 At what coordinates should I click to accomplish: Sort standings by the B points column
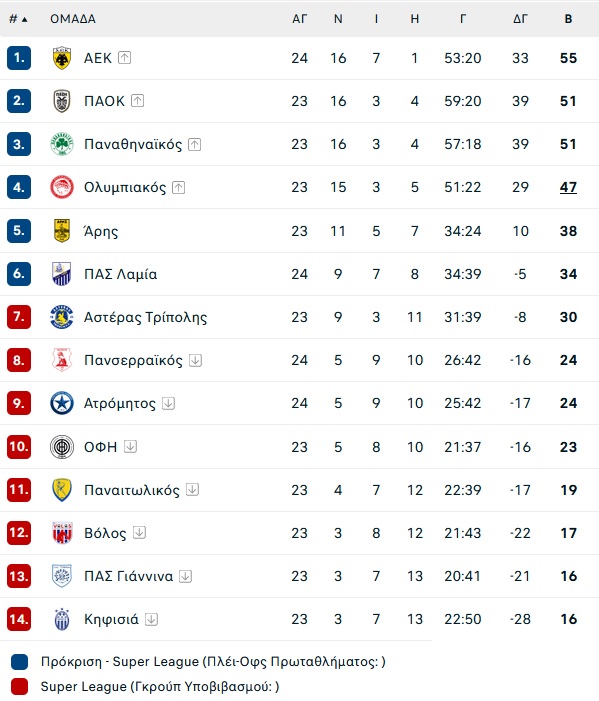click(568, 19)
